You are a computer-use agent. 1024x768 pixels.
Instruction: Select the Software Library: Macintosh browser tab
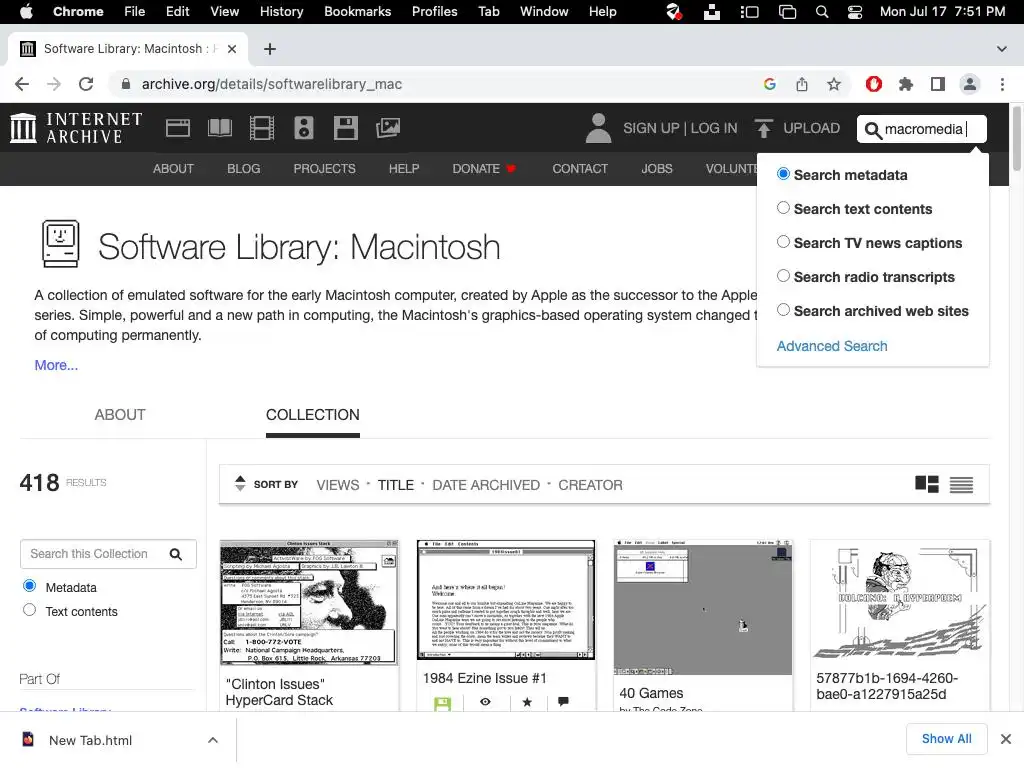click(x=127, y=49)
